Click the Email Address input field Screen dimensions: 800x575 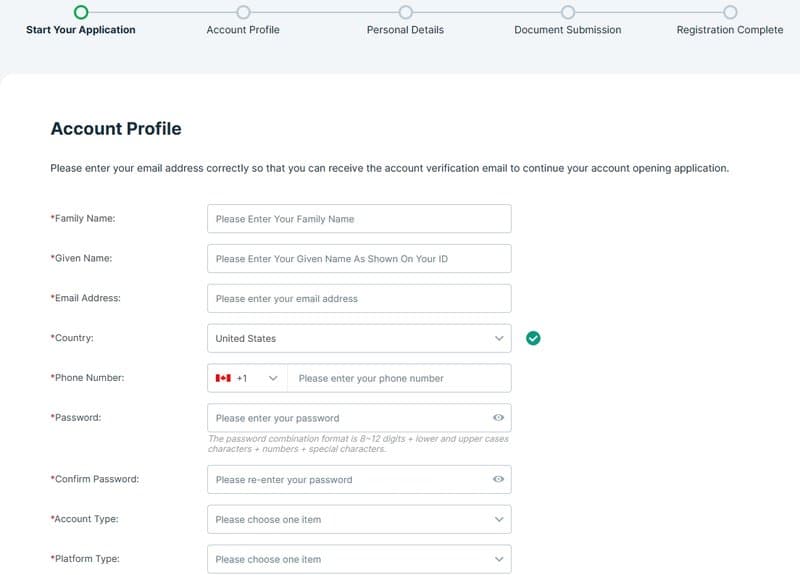(x=359, y=298)
